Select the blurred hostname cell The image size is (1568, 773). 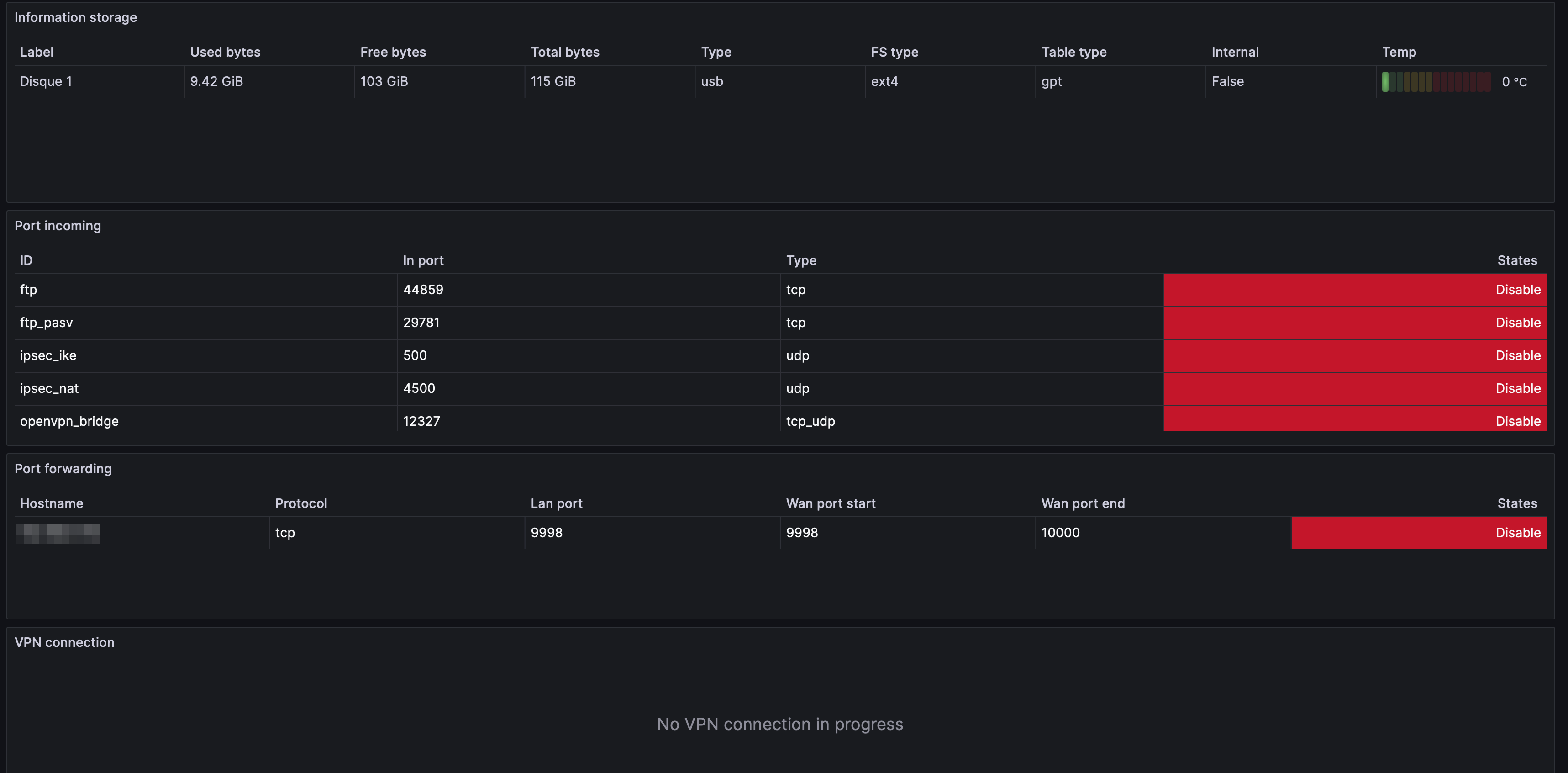point(58,533)
